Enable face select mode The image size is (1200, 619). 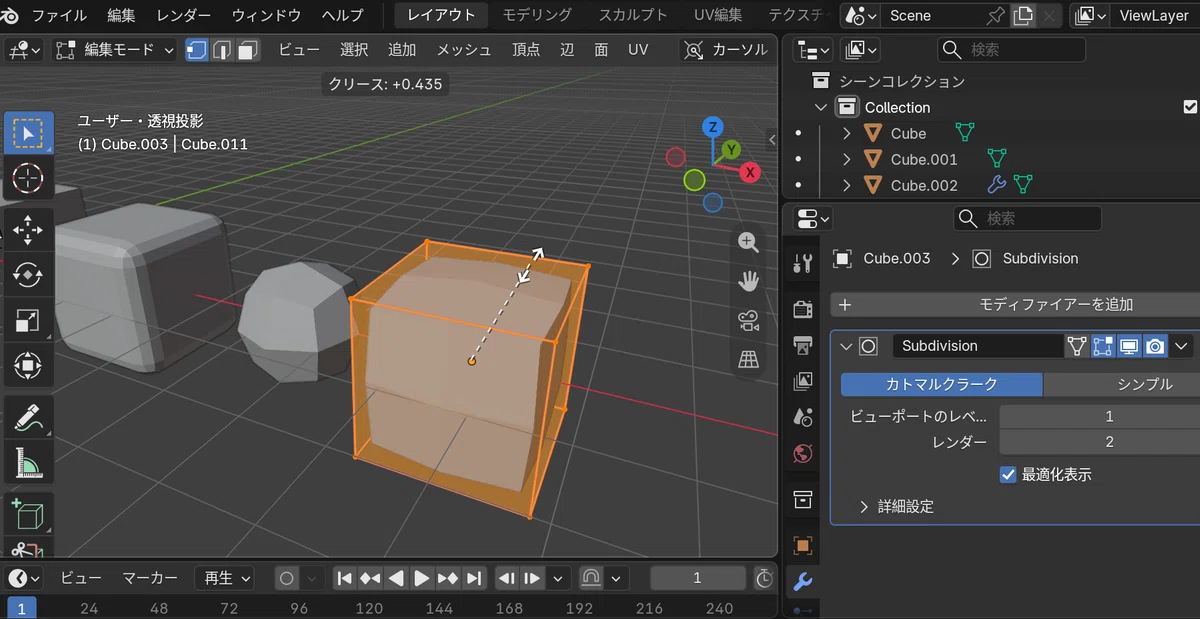[x=247, y=49]
